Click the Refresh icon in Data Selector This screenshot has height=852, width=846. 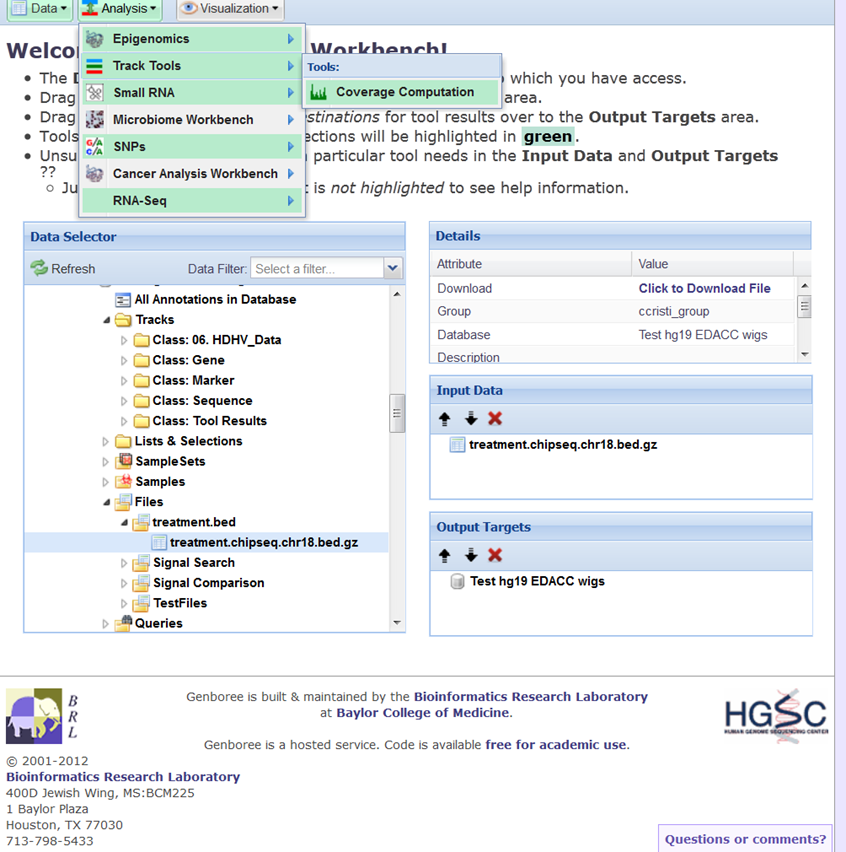pos(39,268)
